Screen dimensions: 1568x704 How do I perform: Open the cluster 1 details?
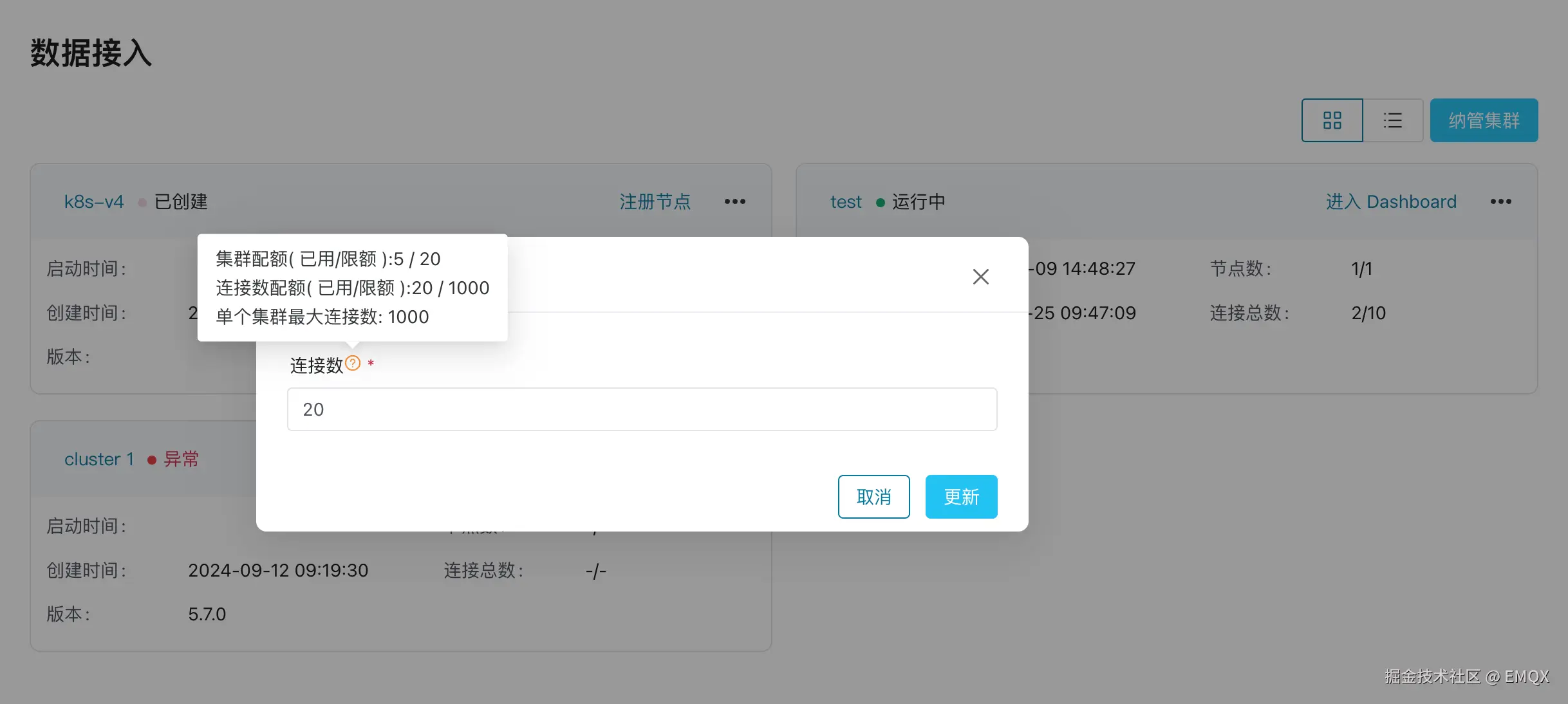point(99,459)
